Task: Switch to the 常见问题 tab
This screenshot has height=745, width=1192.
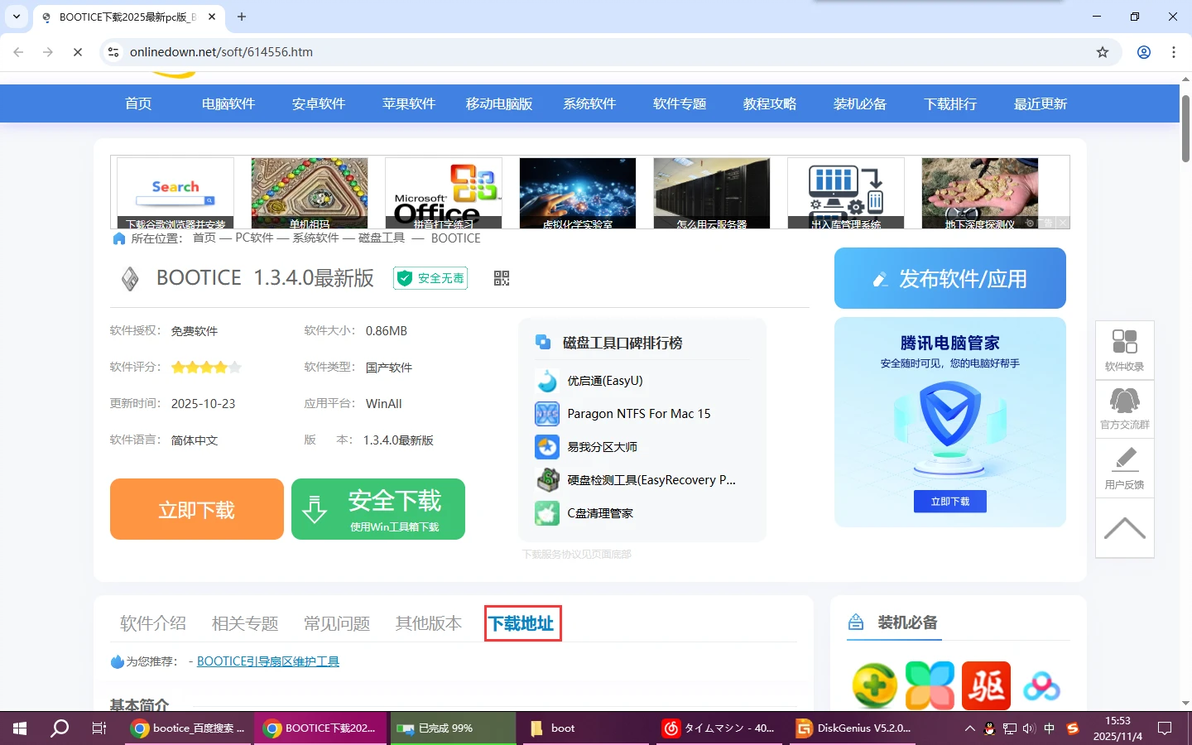Action: [337, 623]
